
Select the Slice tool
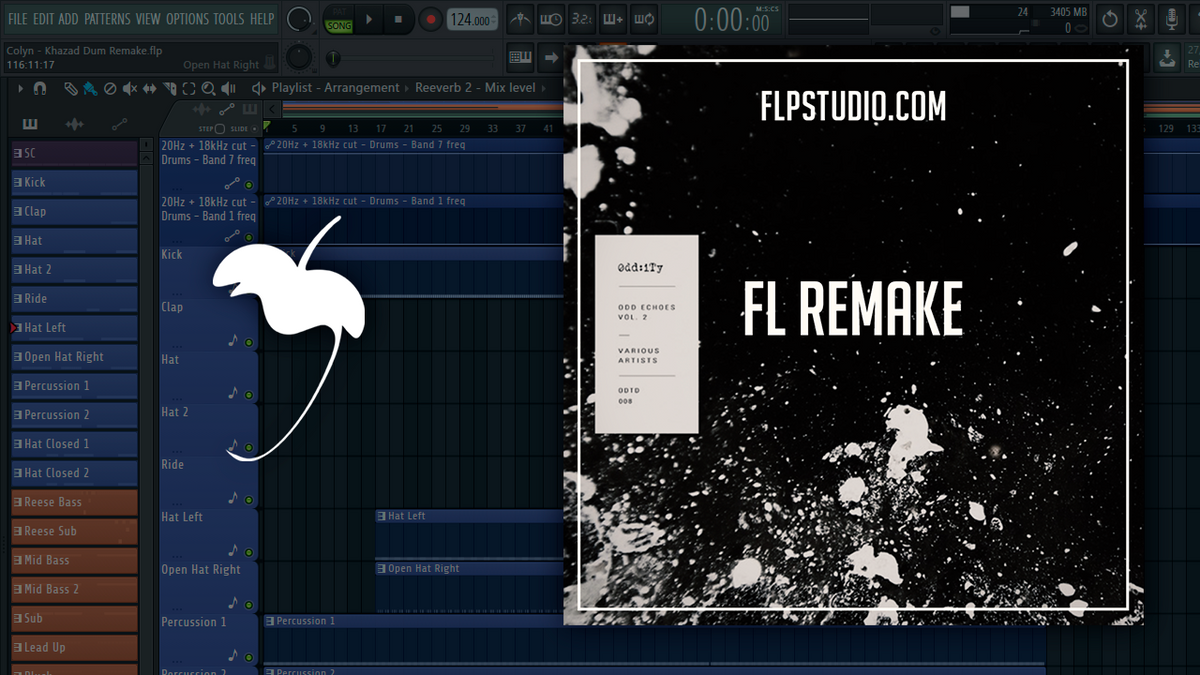pos(169,88)
